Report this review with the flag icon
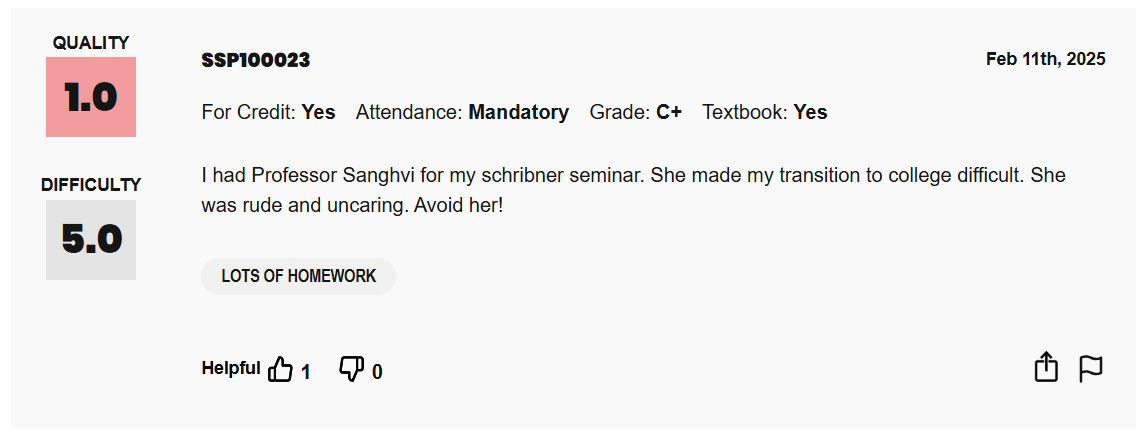Image resolution: width=1142 pixels, height=435 pixels. [x=1090, y=369]
